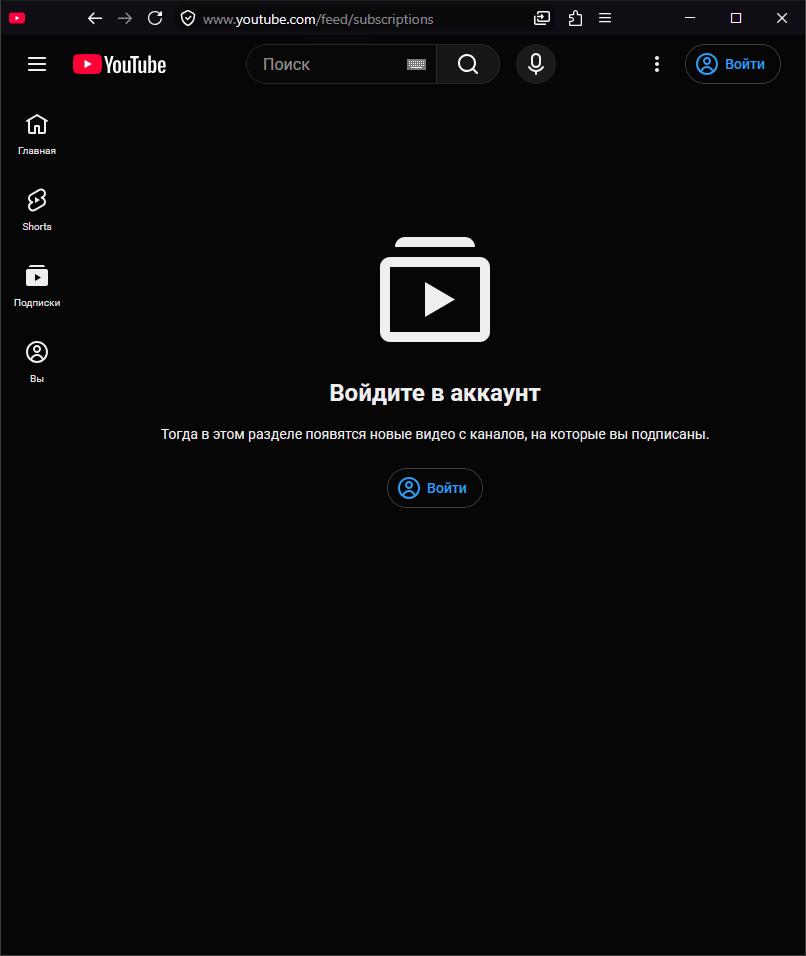Click the picture-in-picture style toolbar icon

(541, 18)
